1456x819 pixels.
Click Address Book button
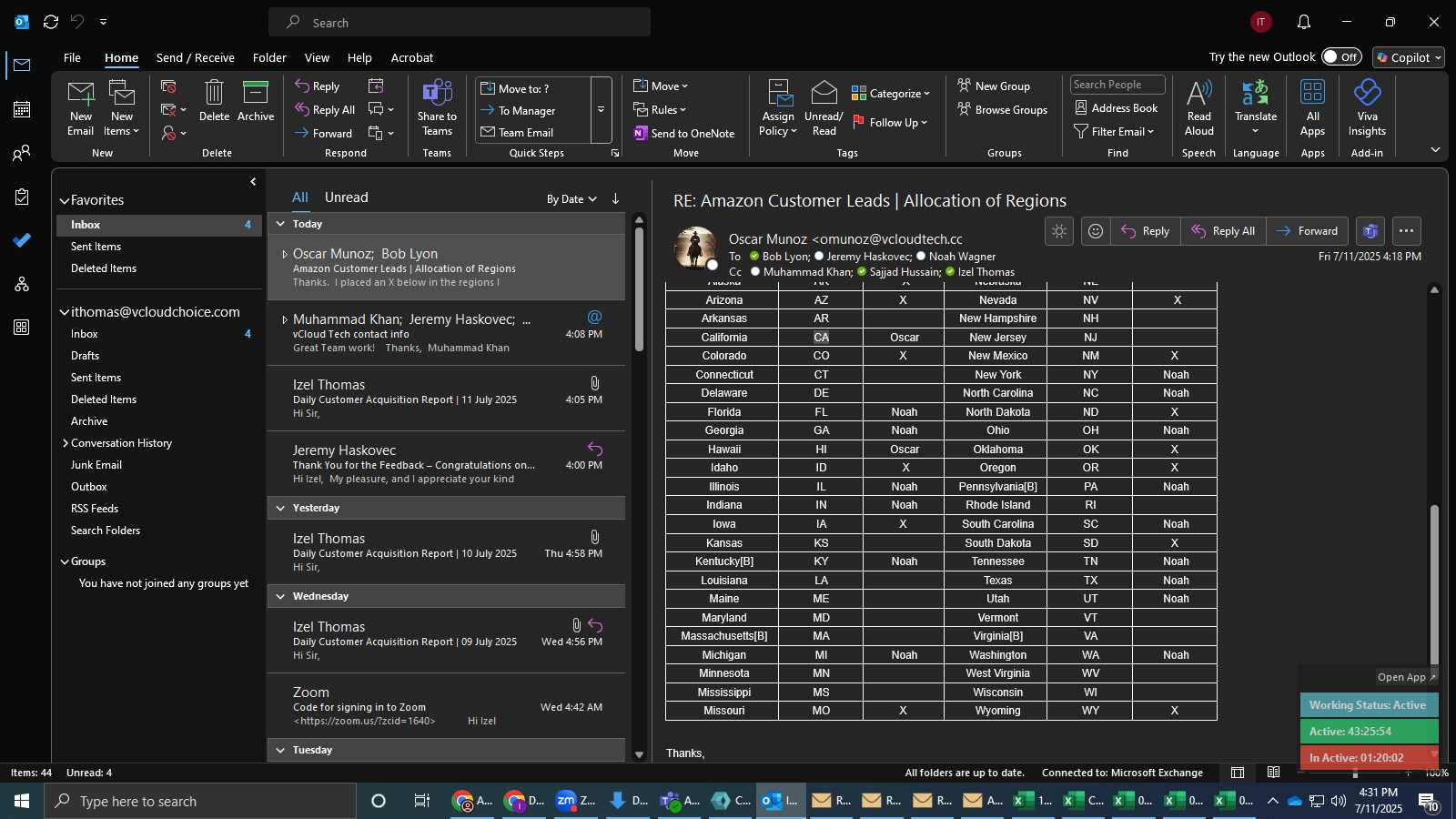point(1117,108)
